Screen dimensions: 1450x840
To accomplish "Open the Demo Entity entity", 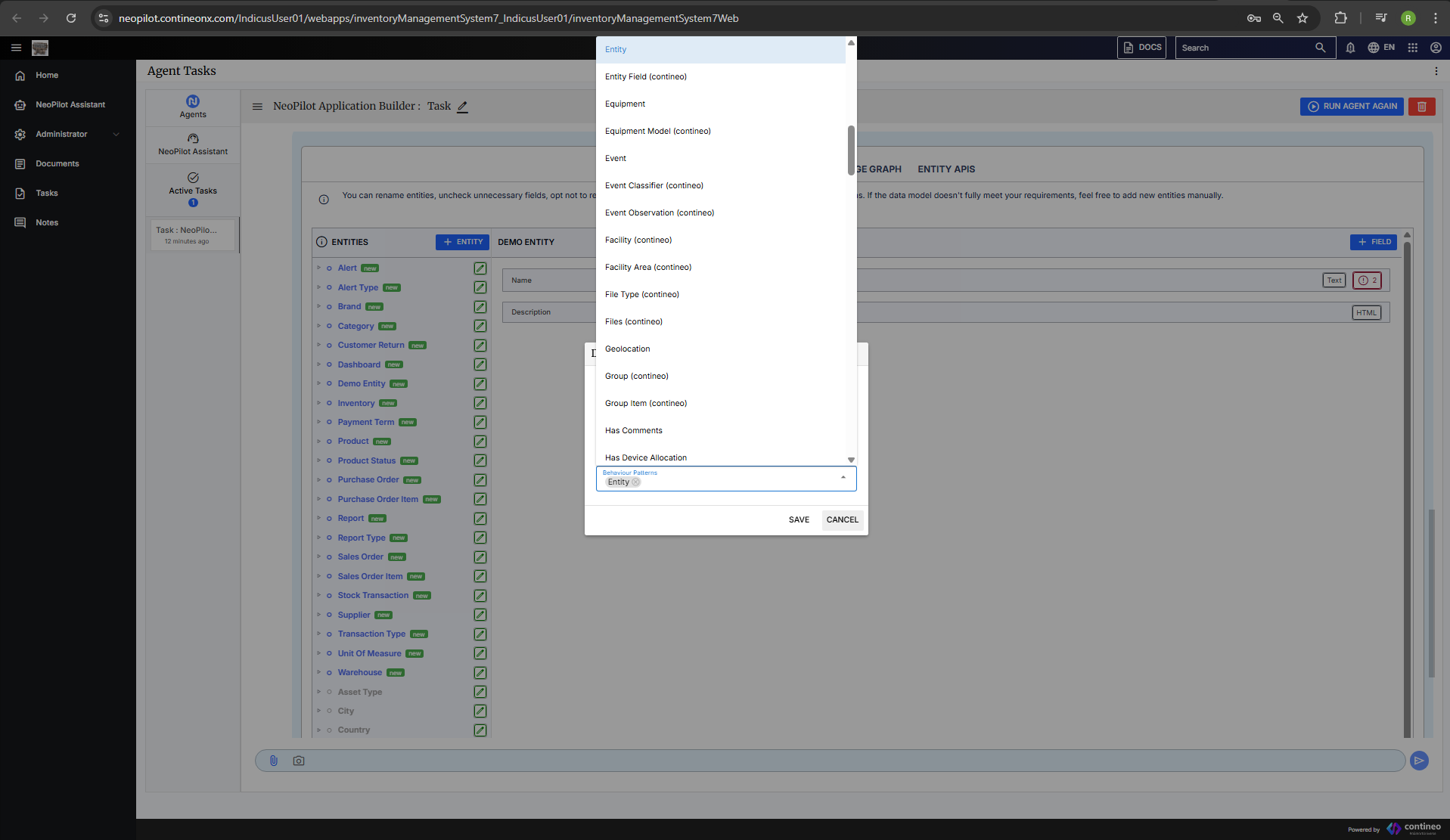I will [362, 383].
